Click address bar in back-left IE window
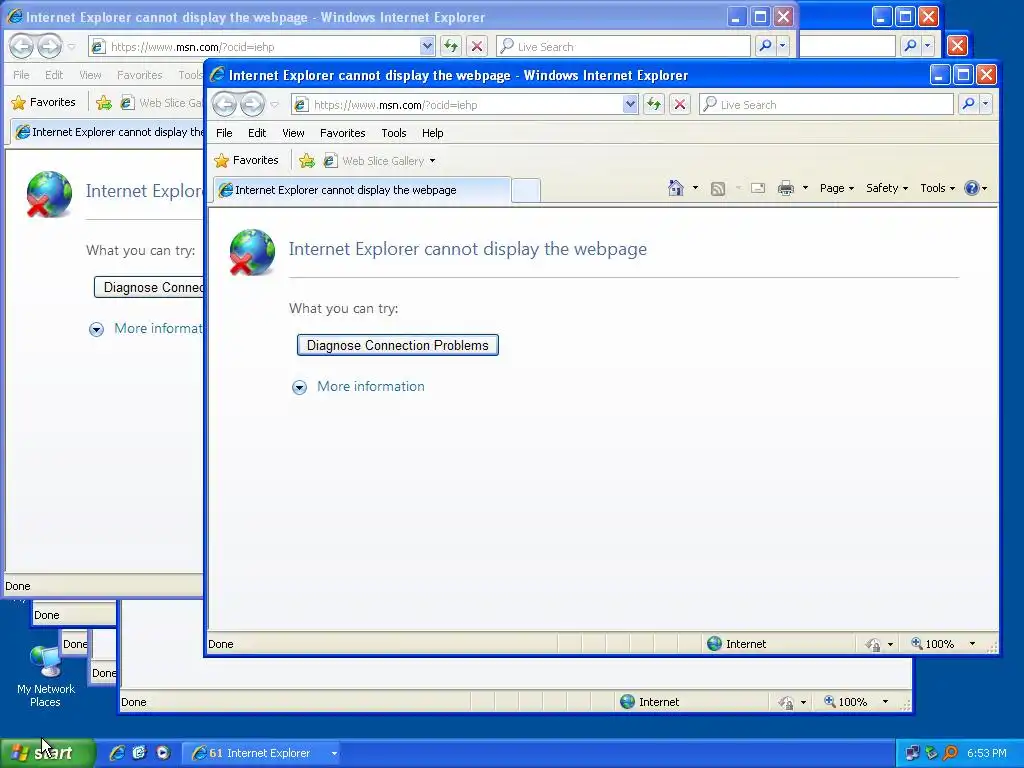 click(255, 46)
